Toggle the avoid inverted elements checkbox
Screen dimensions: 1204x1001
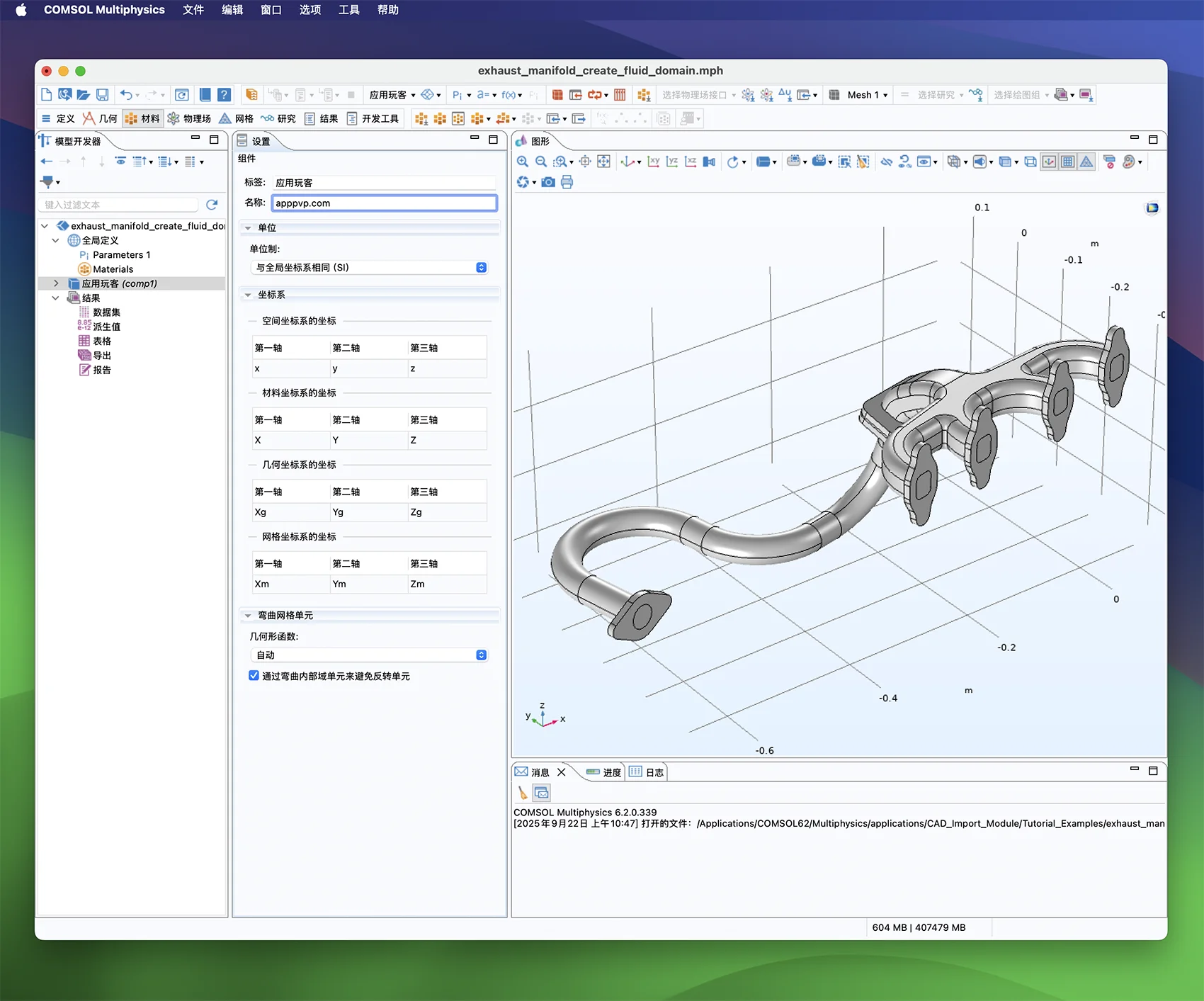coord(254,676)
